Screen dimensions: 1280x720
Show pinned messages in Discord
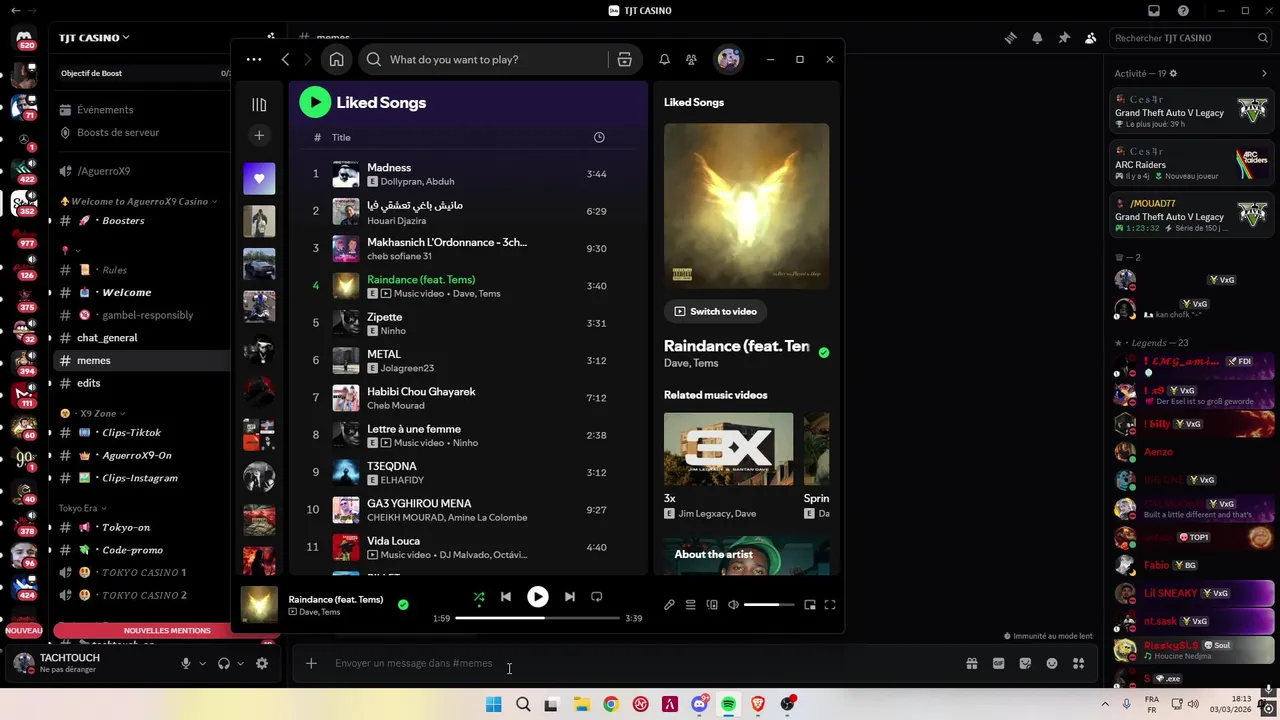(1064, 38)
